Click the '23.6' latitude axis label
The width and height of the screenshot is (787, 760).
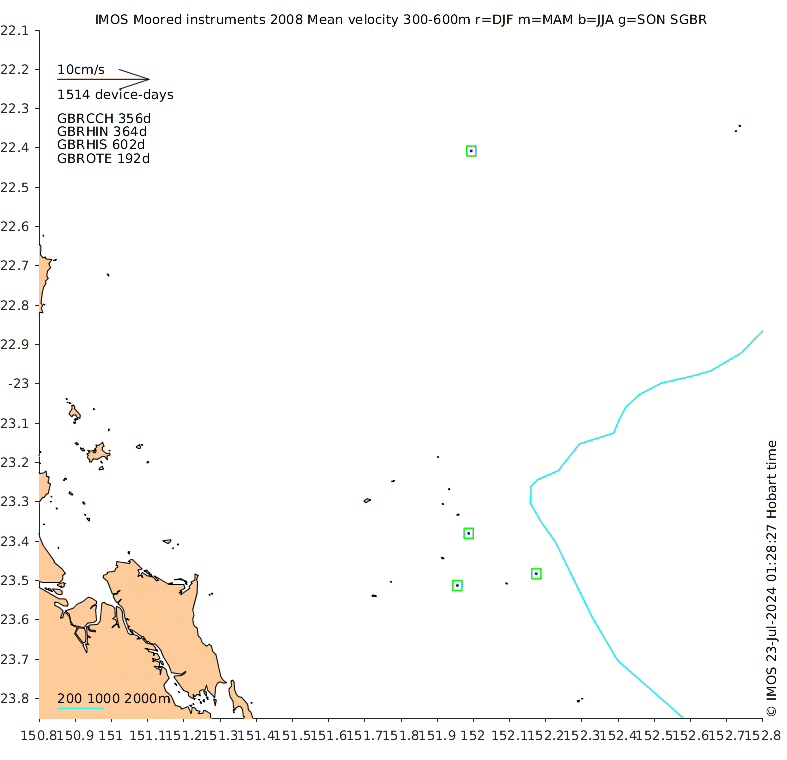pyautogui.click(x=15, y=619)
